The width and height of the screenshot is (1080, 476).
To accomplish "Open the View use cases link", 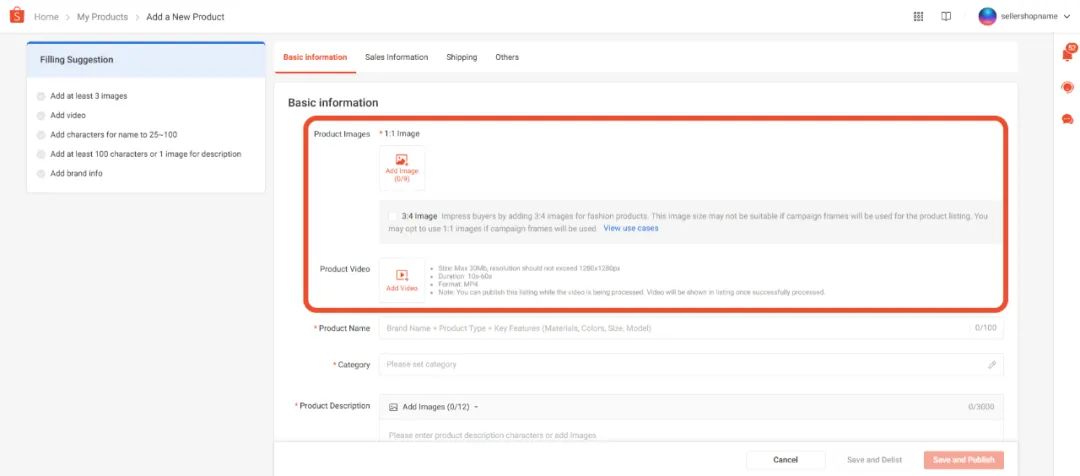I will 630,228.
